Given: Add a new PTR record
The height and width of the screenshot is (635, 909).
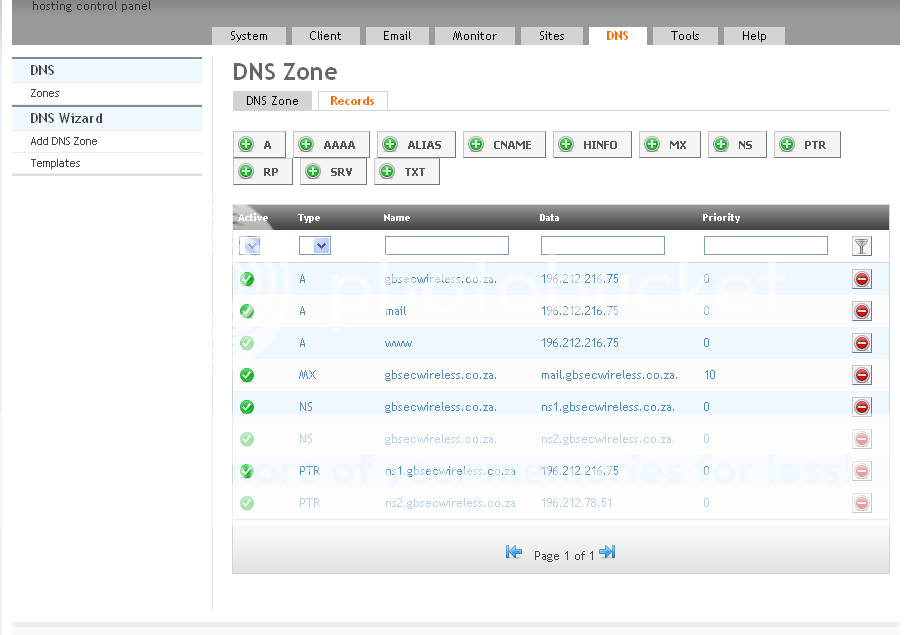Looking at the screenshot, I should [807, 144].
